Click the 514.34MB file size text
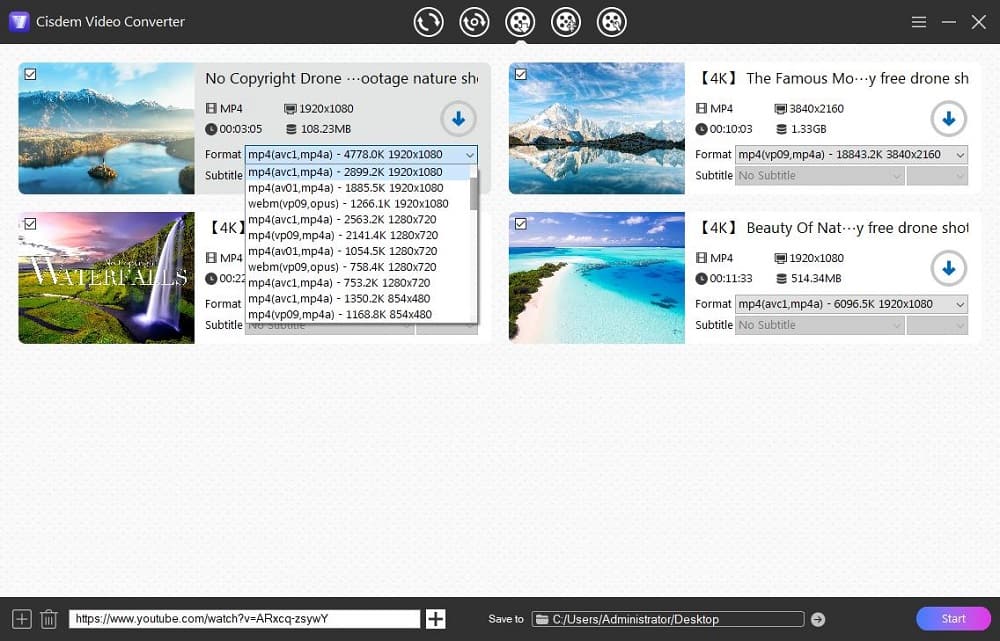This screenshot has height=641, width=1000. pyautogui.click(x=816, y=279)
